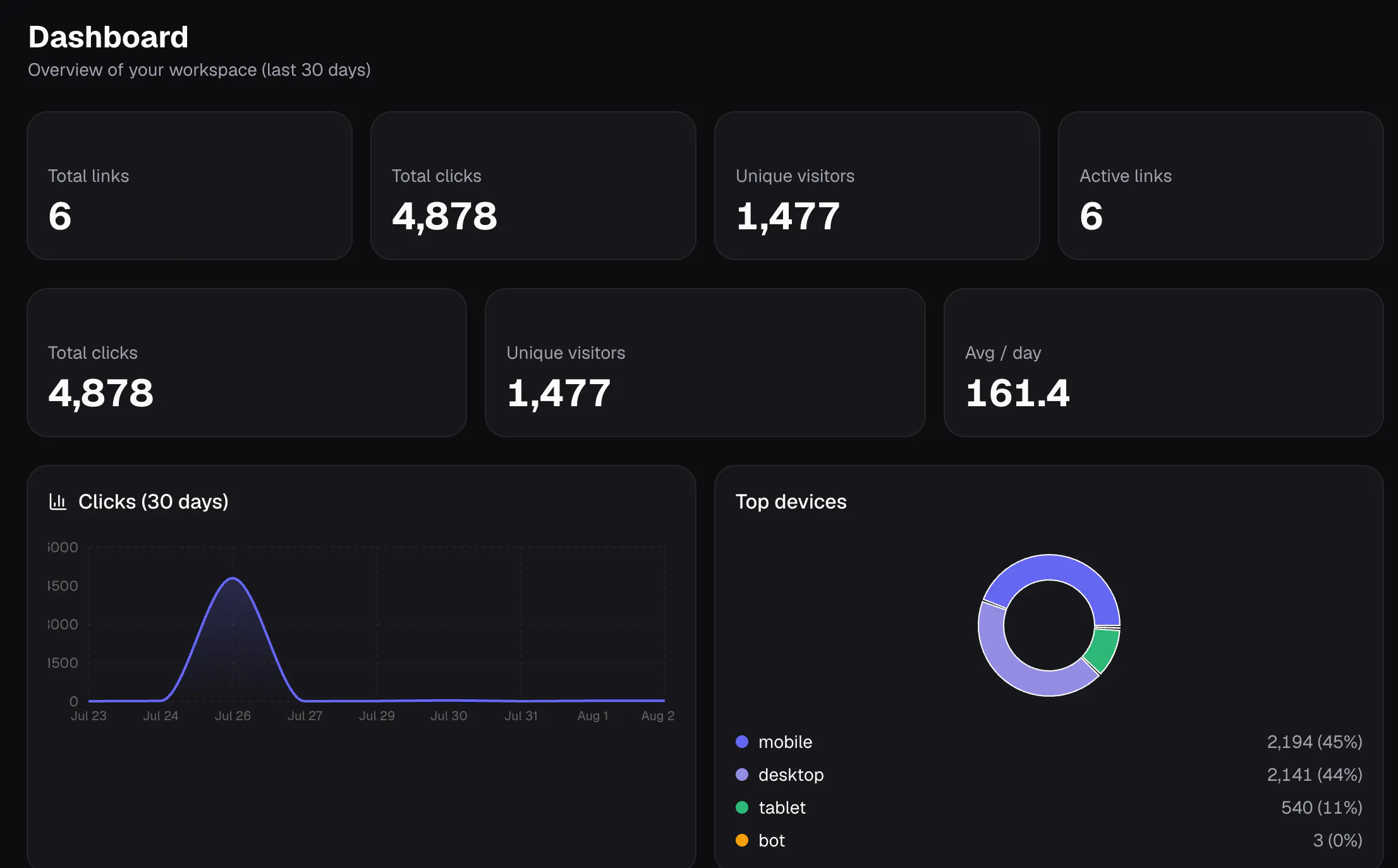Click the Aug 2 axis label
Viewport: 1398px width, 868px height.
click(x=657, y=716)
